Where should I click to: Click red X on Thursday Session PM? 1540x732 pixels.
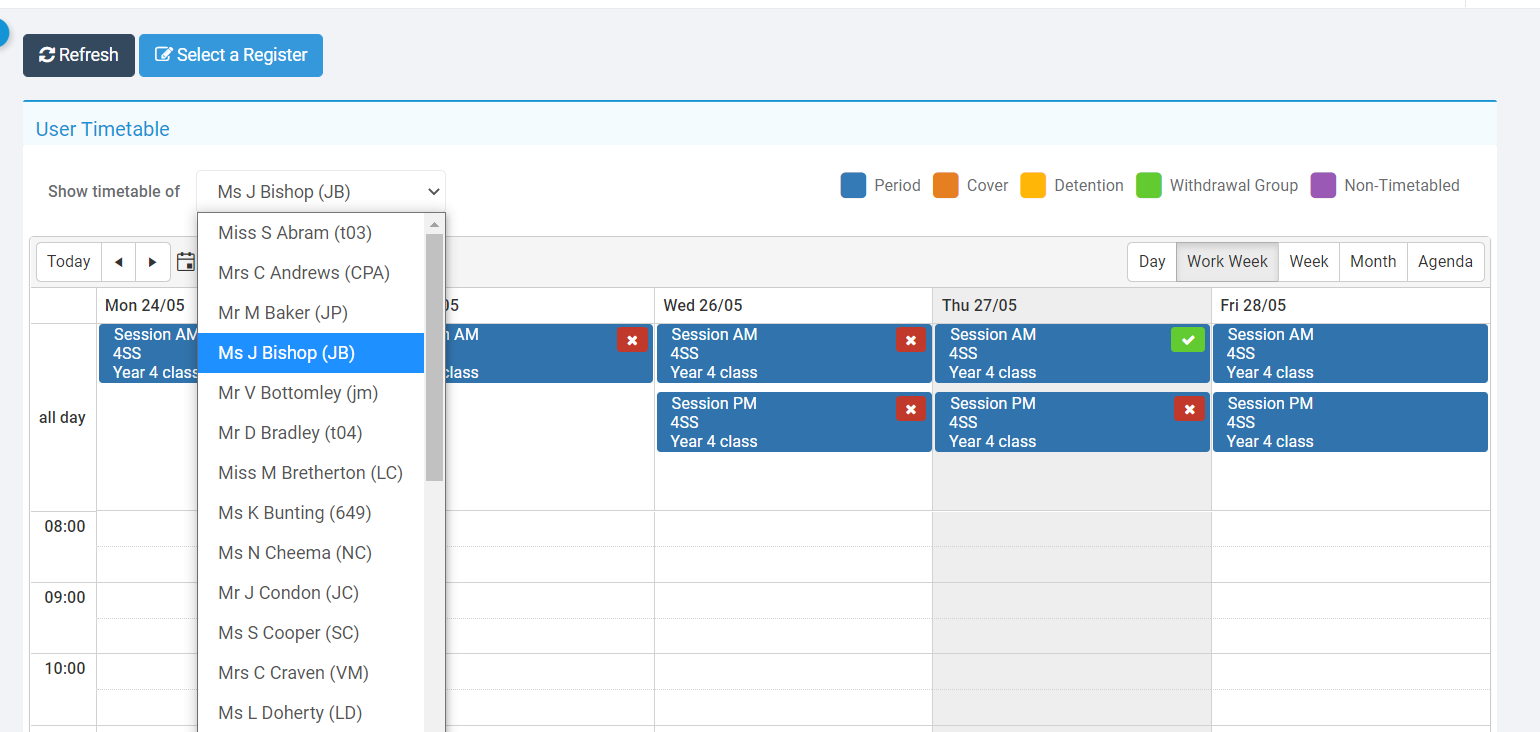[x=1188, y=409]
